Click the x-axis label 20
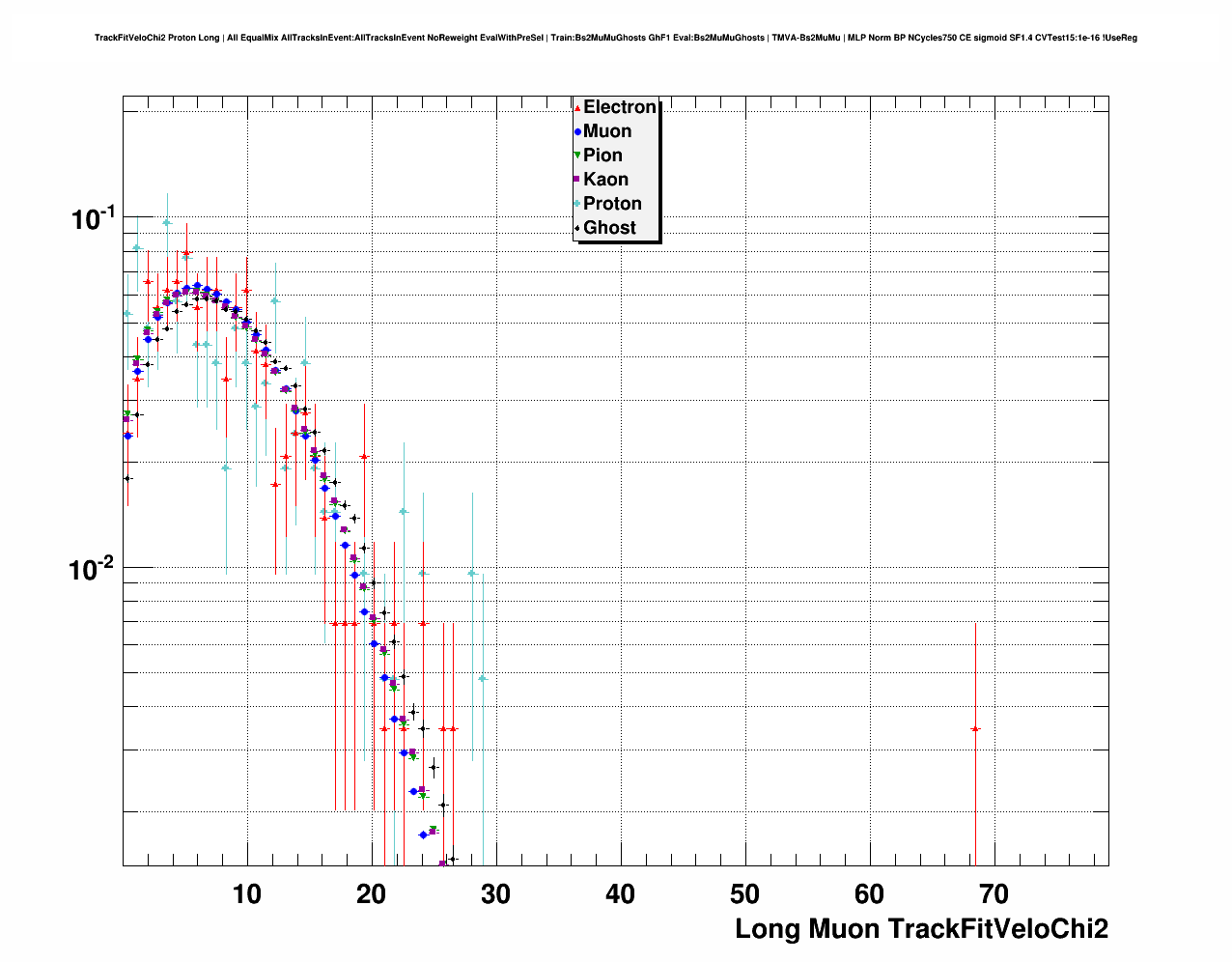This screenshot has height=962, width=1232. (372, 894)
